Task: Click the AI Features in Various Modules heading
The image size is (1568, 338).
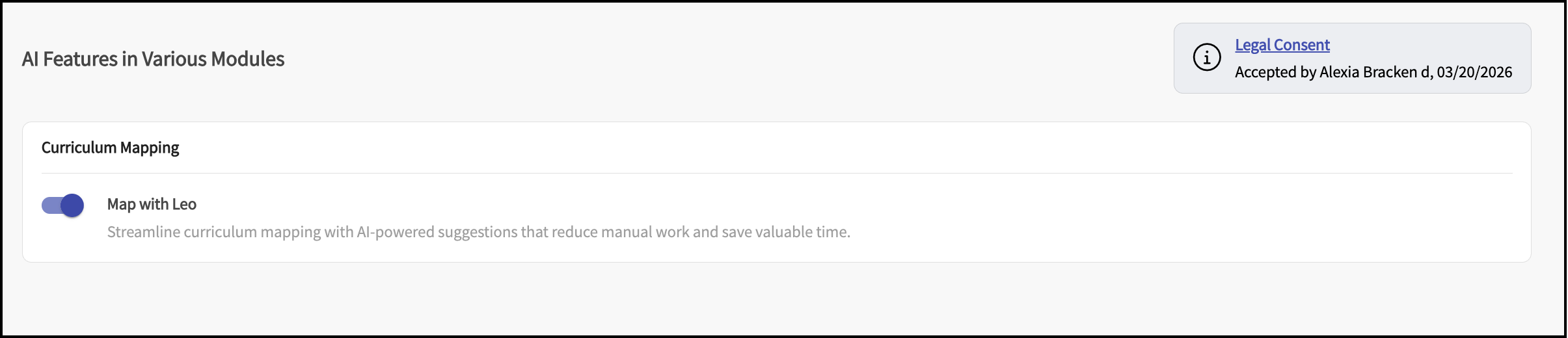Action: coord(153,59)
